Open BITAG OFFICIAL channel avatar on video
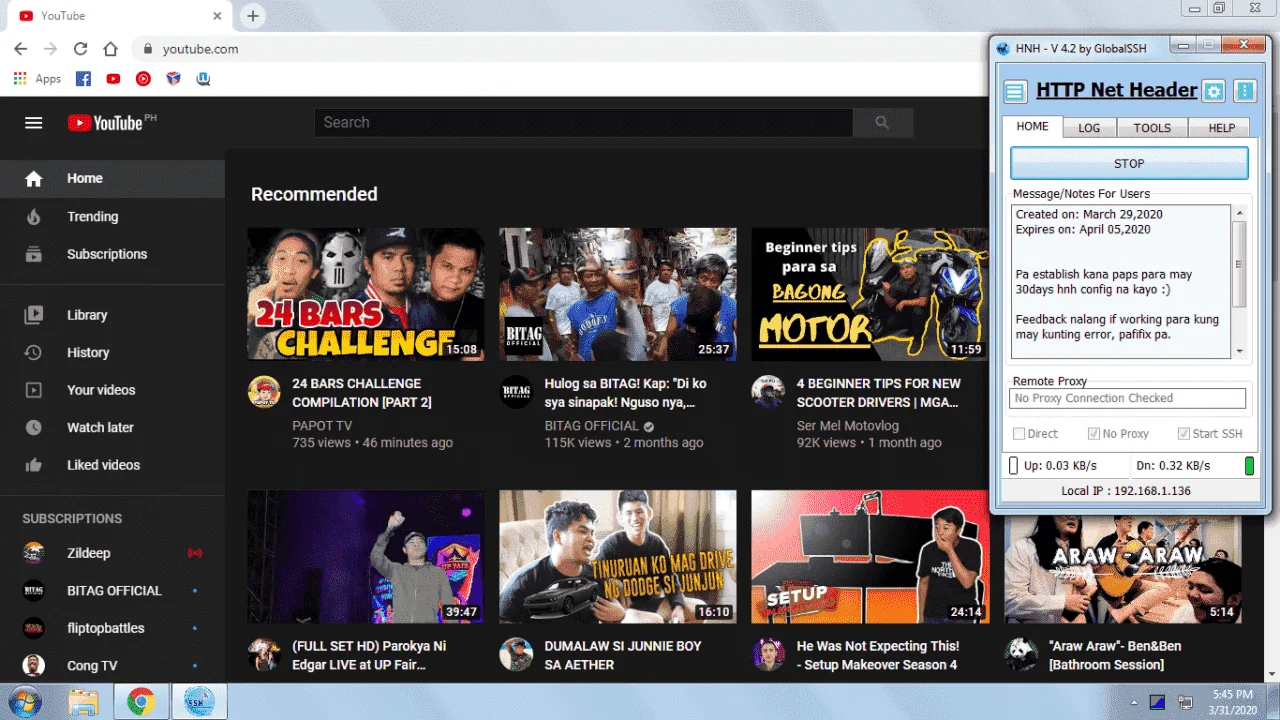 pos(516,392)
